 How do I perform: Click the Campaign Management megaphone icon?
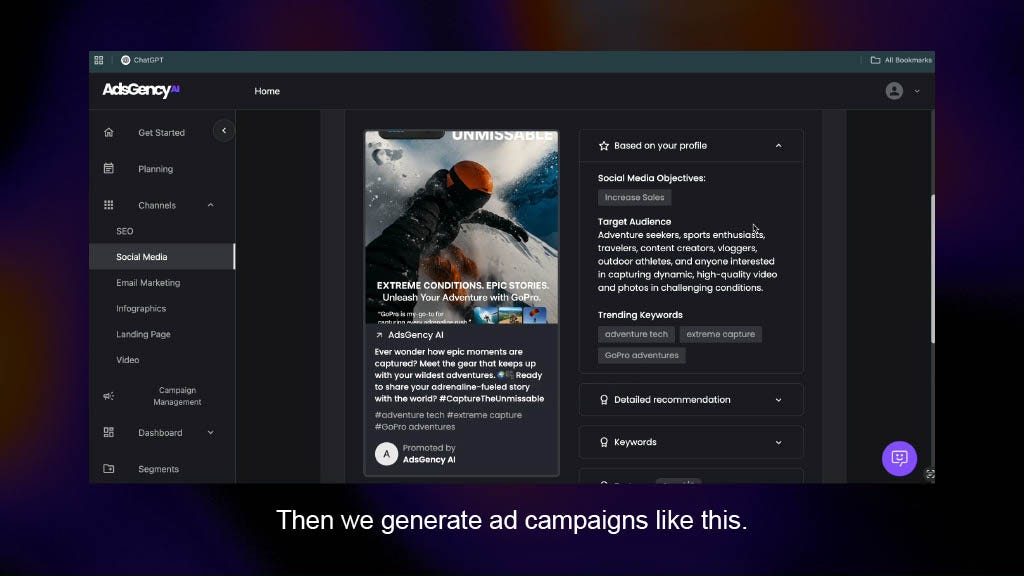(109, 396)
